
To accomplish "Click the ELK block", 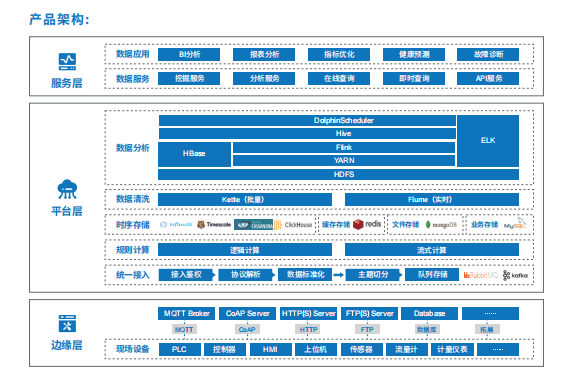I will [x=488, y=141].
